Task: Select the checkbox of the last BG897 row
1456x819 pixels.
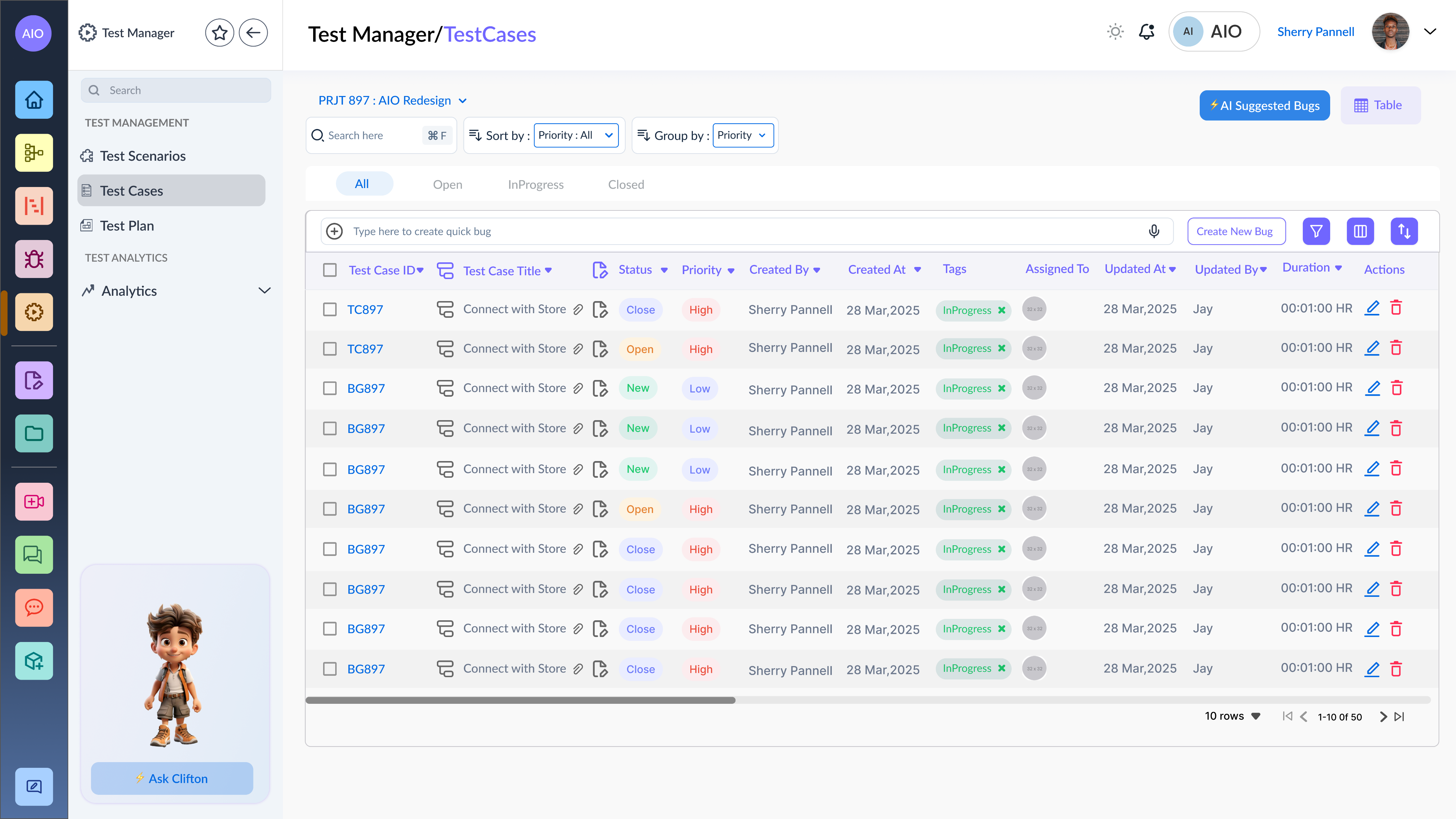Action: (x=330, y=669)
